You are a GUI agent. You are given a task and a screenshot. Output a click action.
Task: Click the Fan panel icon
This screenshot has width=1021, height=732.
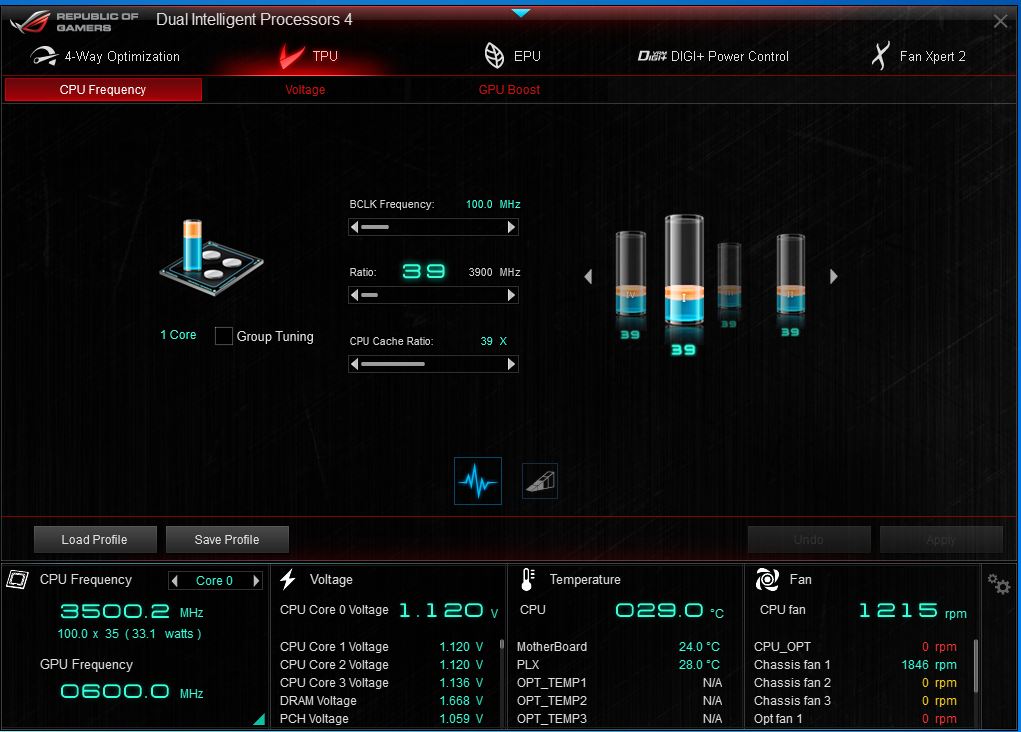(767, 579)
